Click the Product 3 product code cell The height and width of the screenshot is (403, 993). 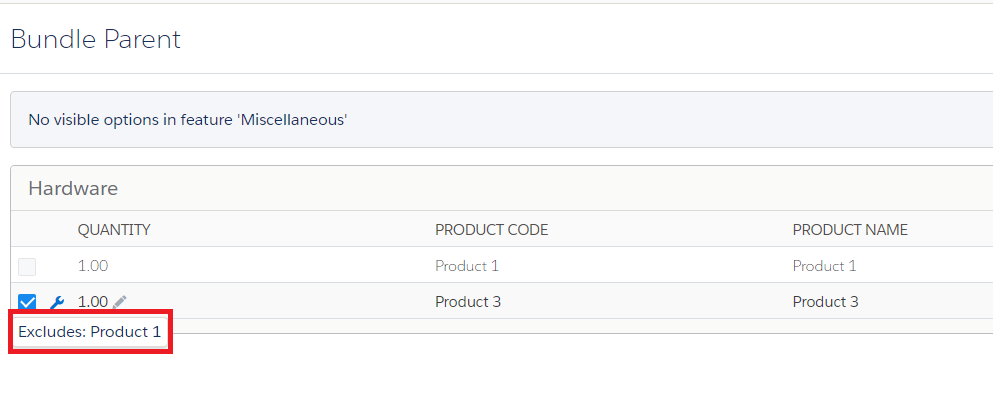tap(468, 302)
